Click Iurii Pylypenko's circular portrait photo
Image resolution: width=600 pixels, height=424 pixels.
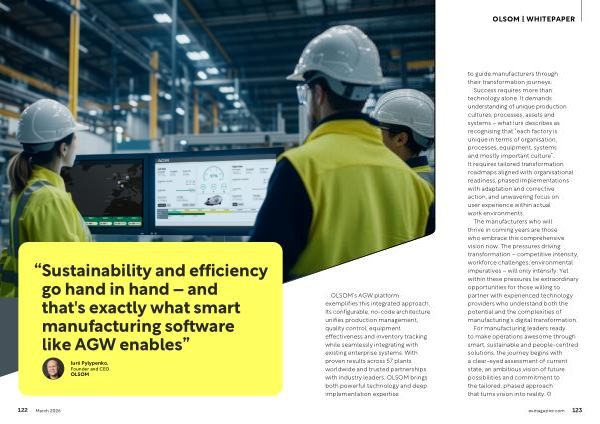tap(52, 369)
